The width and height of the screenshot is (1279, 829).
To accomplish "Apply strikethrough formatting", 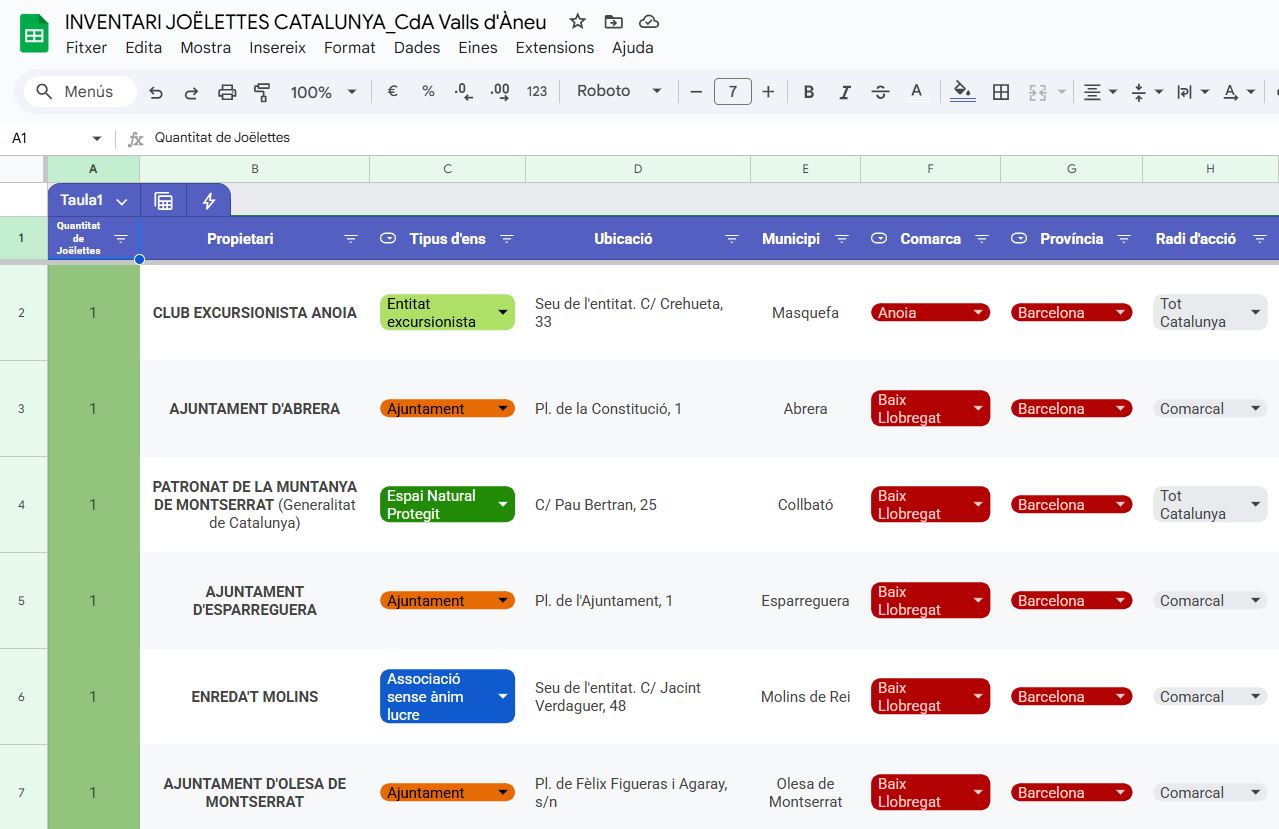I will coord(880,92).
